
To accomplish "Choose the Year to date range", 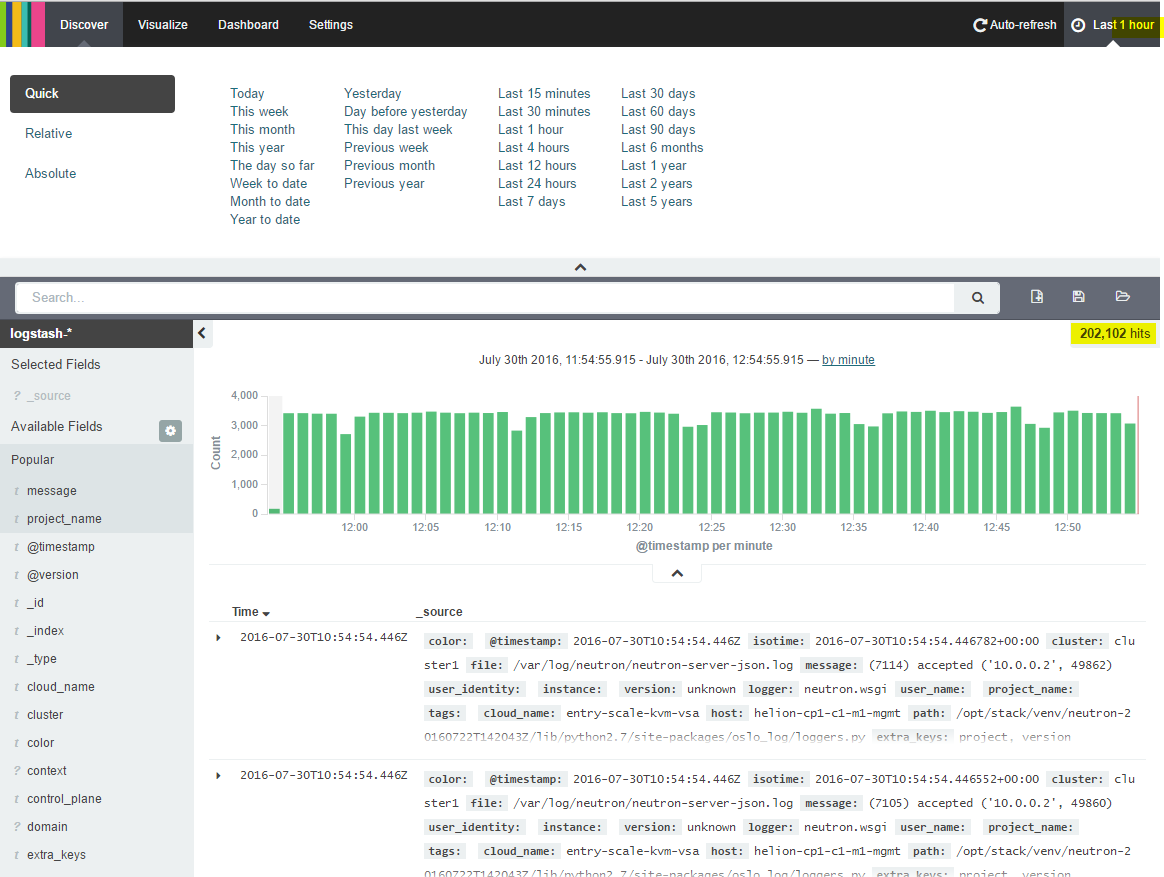I will [x=265, y=219].
